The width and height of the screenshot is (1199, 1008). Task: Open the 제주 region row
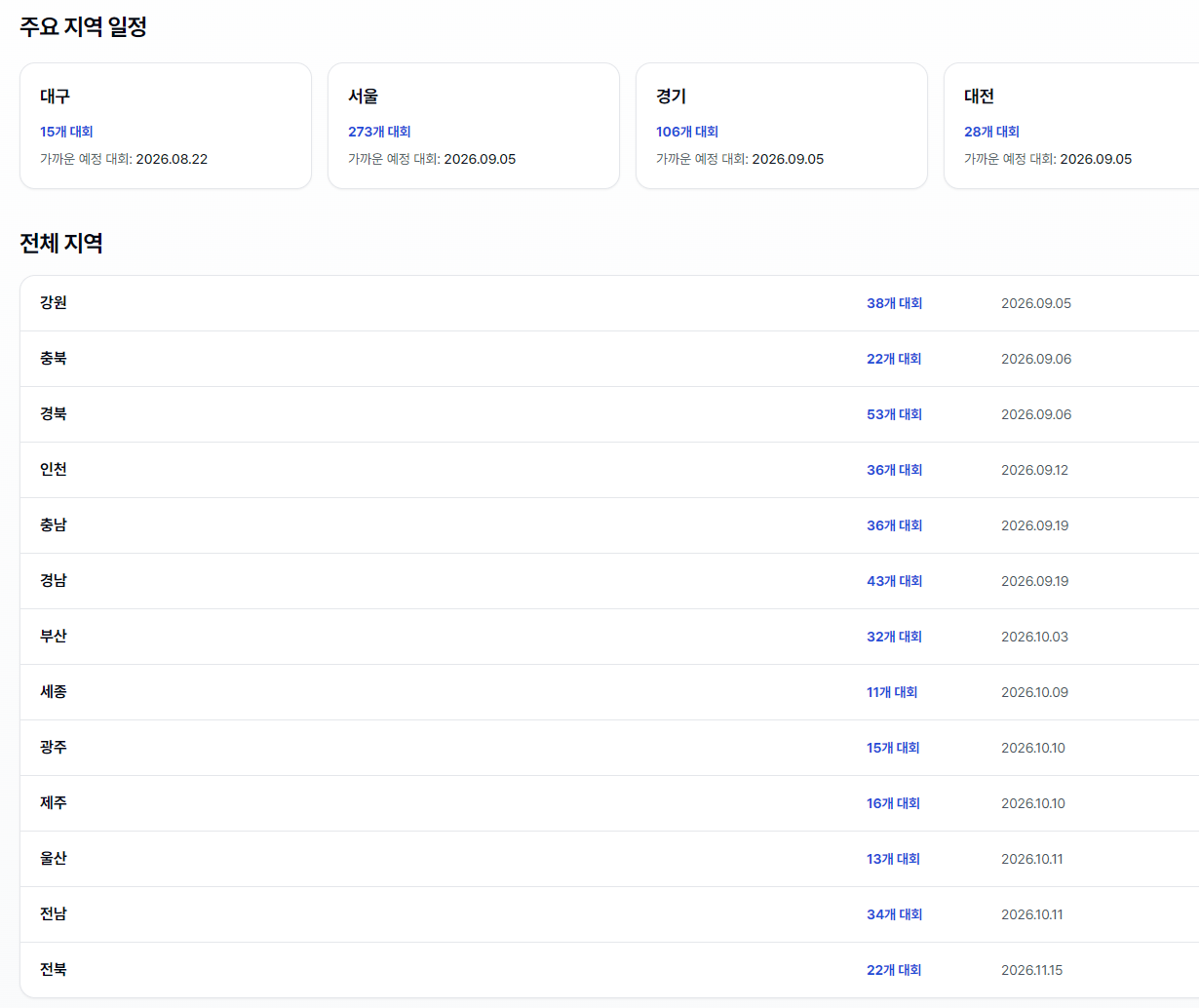tap(609, 803)
